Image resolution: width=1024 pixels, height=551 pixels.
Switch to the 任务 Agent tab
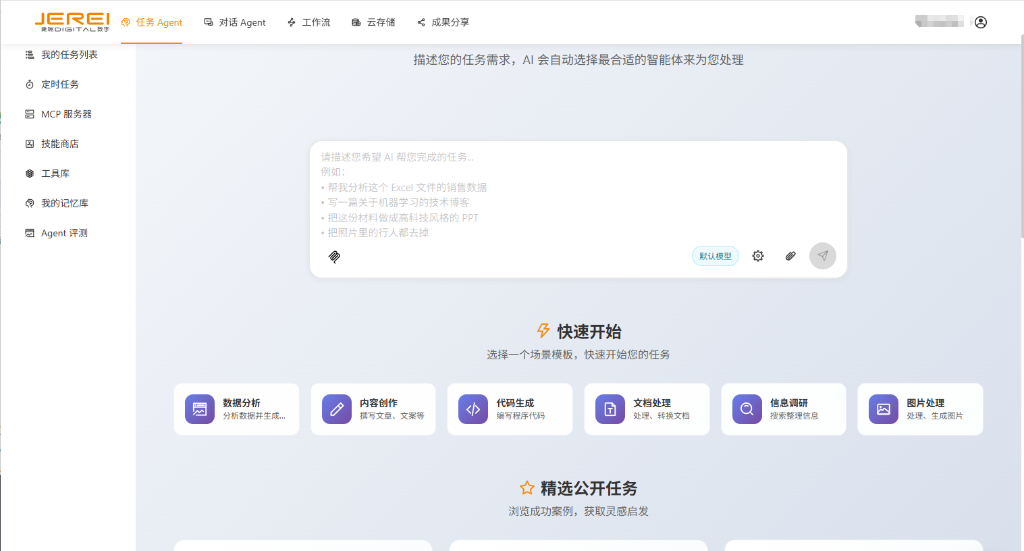pos(152,22)
